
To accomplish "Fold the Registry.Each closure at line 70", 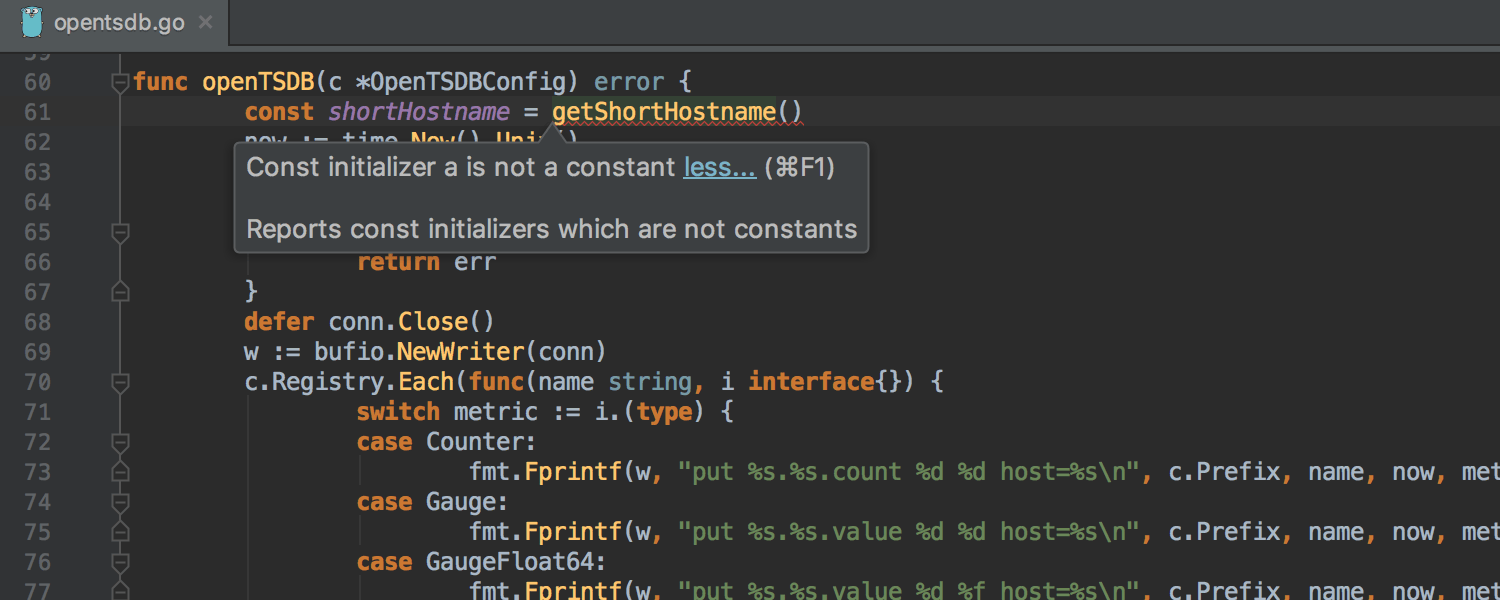I will pyautogui.click(x=120, y=382).
